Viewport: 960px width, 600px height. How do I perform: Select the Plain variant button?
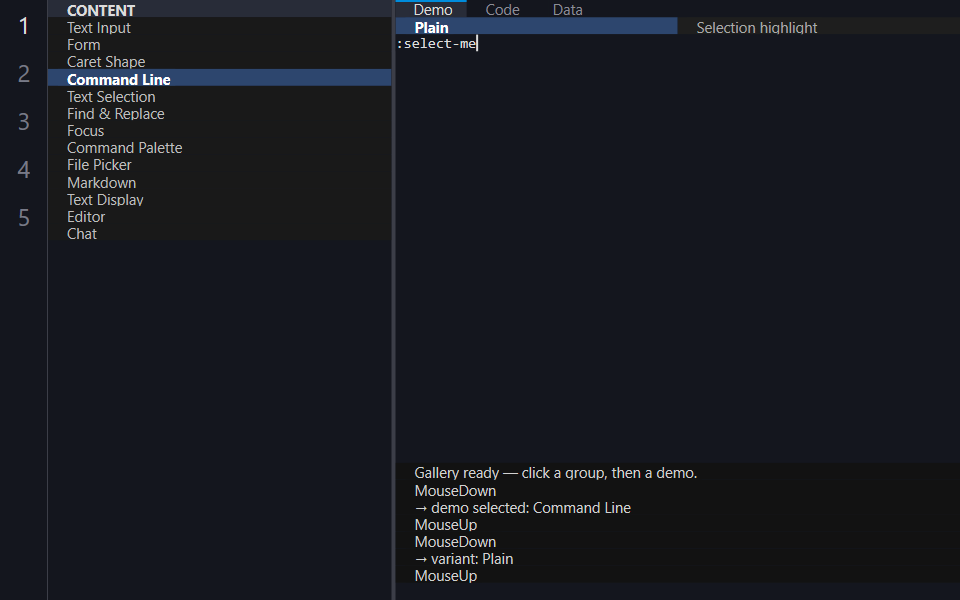point(536,27)
